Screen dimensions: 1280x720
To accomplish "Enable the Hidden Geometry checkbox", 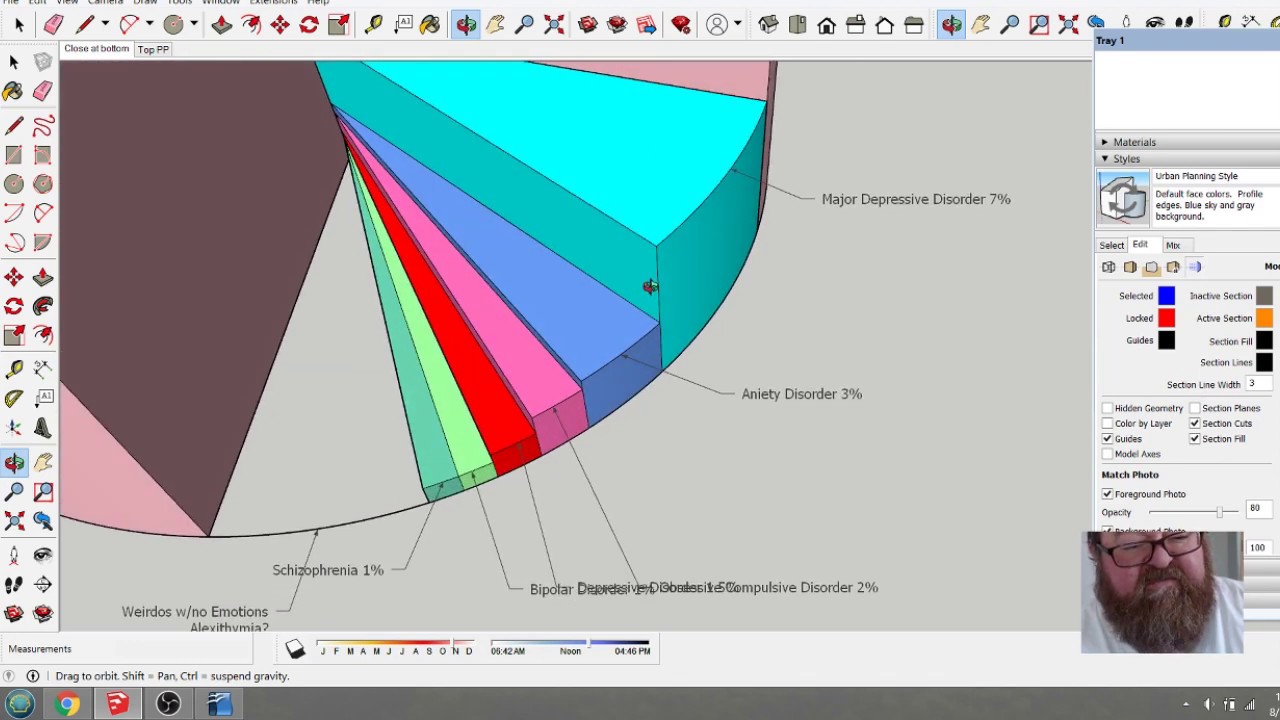I will pos(1107,408).
